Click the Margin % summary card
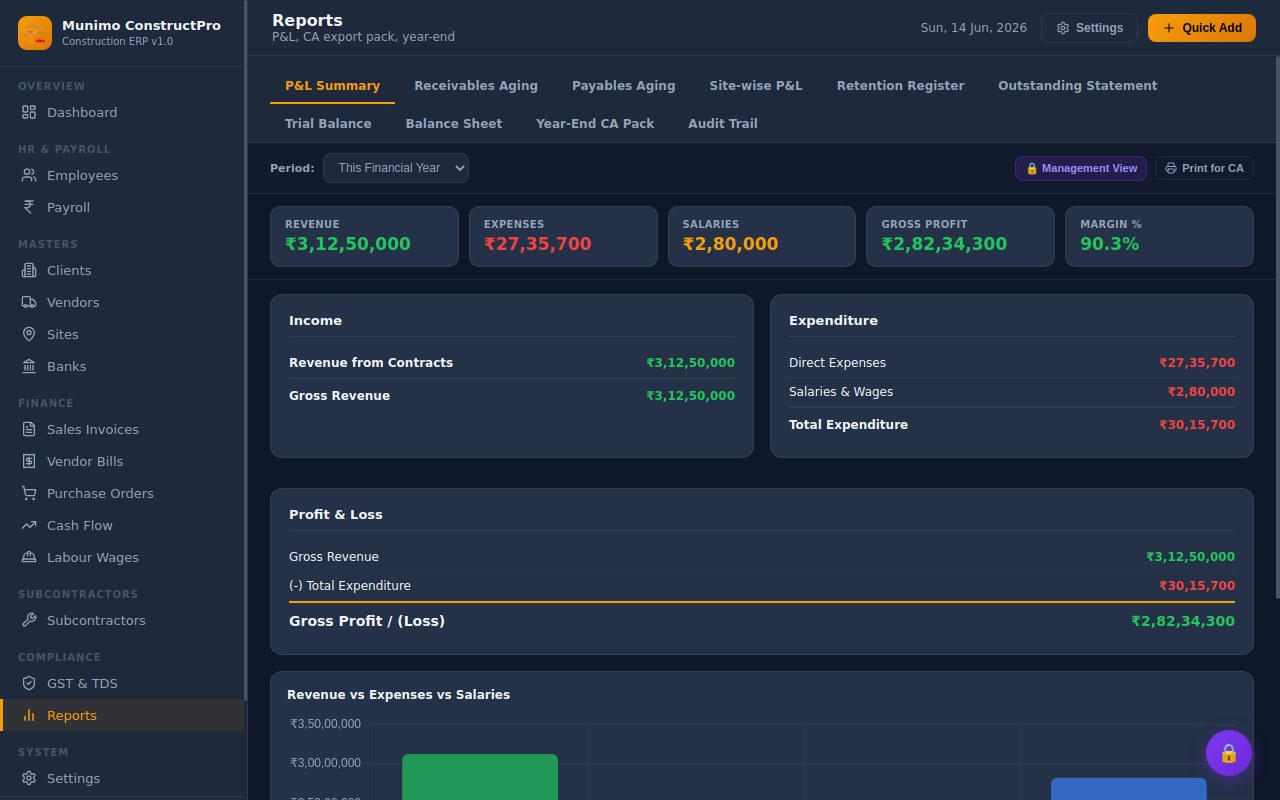This screenshot has height=800, width=1280. pos(1159,236)
